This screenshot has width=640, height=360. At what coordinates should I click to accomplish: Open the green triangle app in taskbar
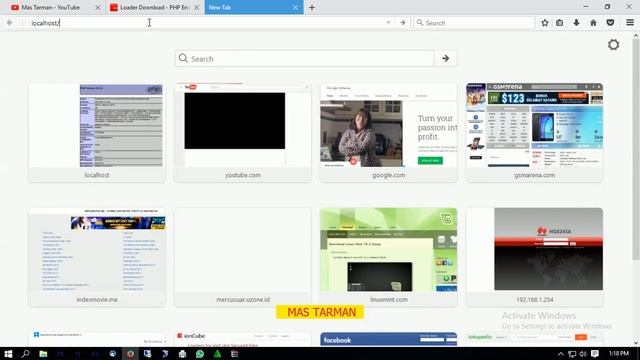(x=217, y=353)
